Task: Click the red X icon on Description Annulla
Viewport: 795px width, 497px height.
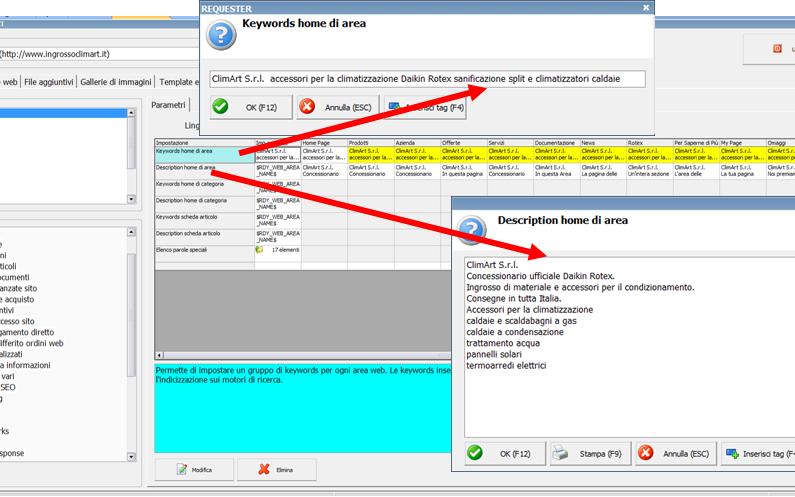Action: click(645, 452)
